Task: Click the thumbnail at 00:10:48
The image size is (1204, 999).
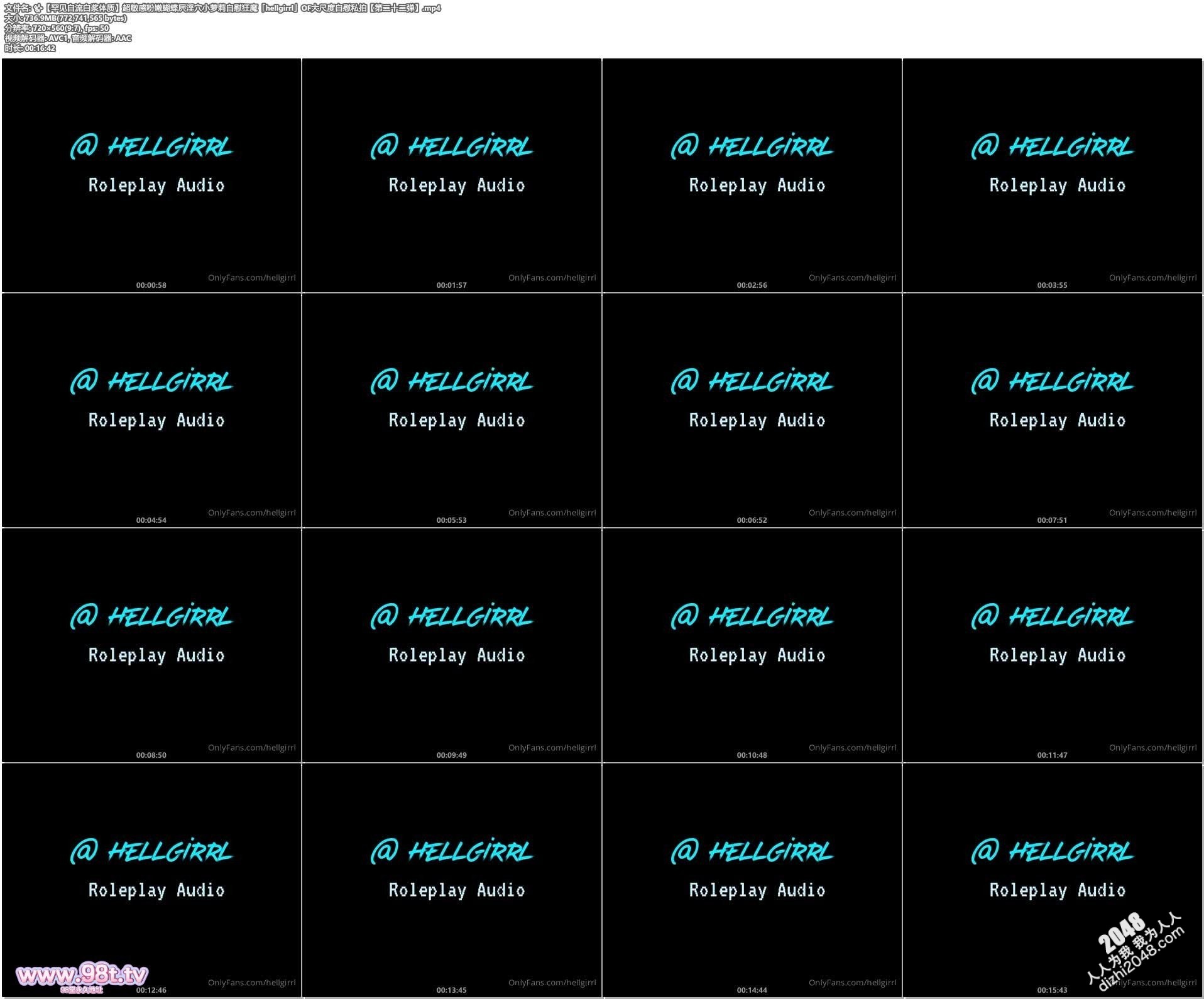Action: coord(752,645)
